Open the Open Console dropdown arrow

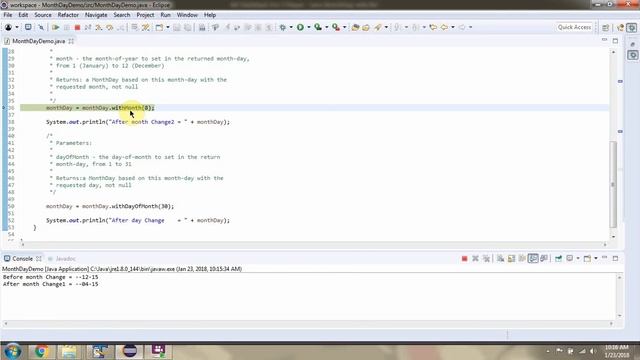pos(596,258)
